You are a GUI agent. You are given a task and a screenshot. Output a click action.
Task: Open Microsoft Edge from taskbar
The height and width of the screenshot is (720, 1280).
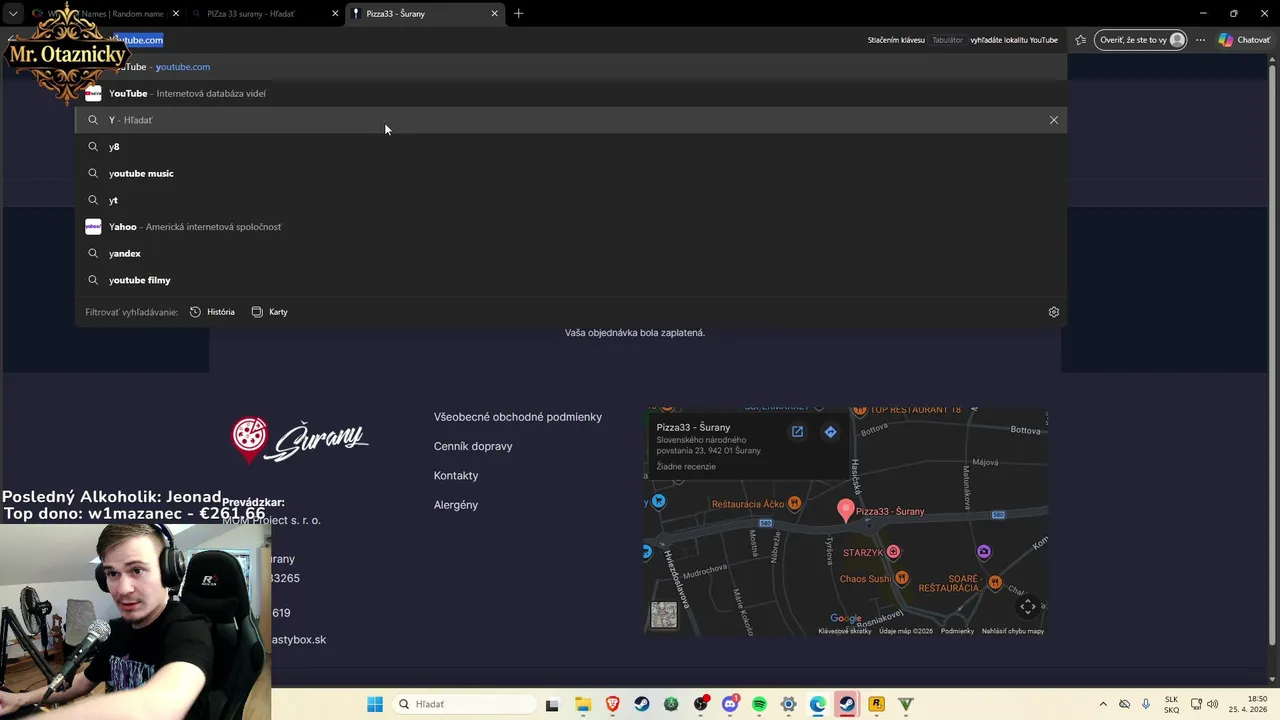click(x=818, y=704)
